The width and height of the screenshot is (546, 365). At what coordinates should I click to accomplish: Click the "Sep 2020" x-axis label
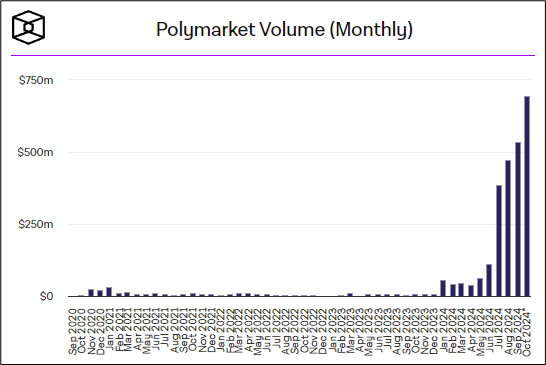point(72,332)
